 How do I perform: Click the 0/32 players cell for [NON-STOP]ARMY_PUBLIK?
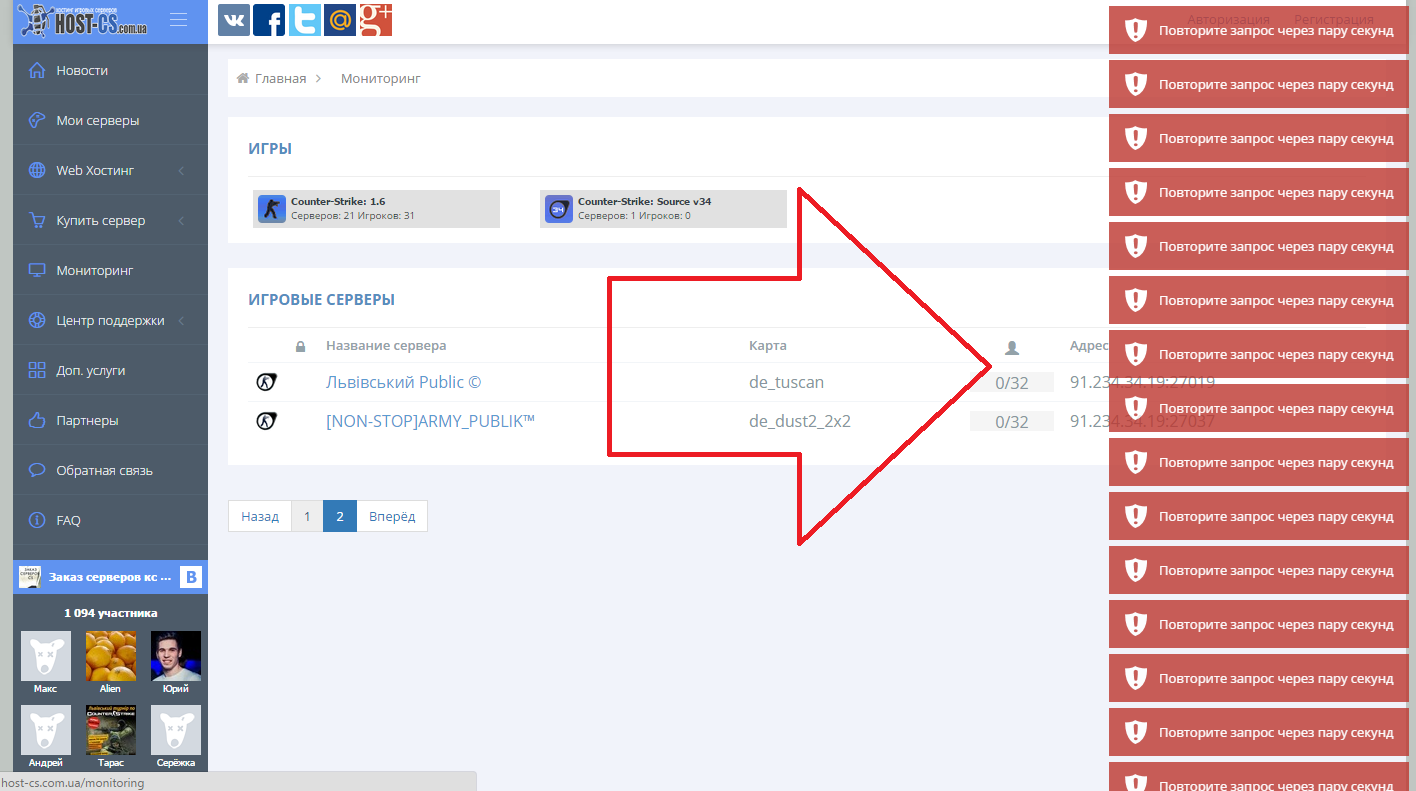1012,422
